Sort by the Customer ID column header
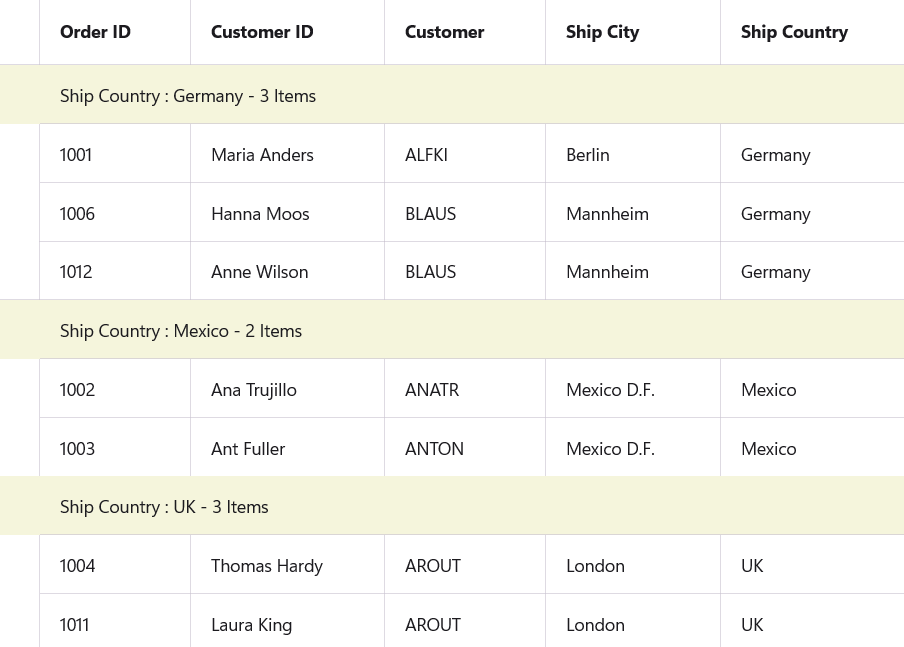The width and height of the screenshot is (904, 647). [262, 32]
